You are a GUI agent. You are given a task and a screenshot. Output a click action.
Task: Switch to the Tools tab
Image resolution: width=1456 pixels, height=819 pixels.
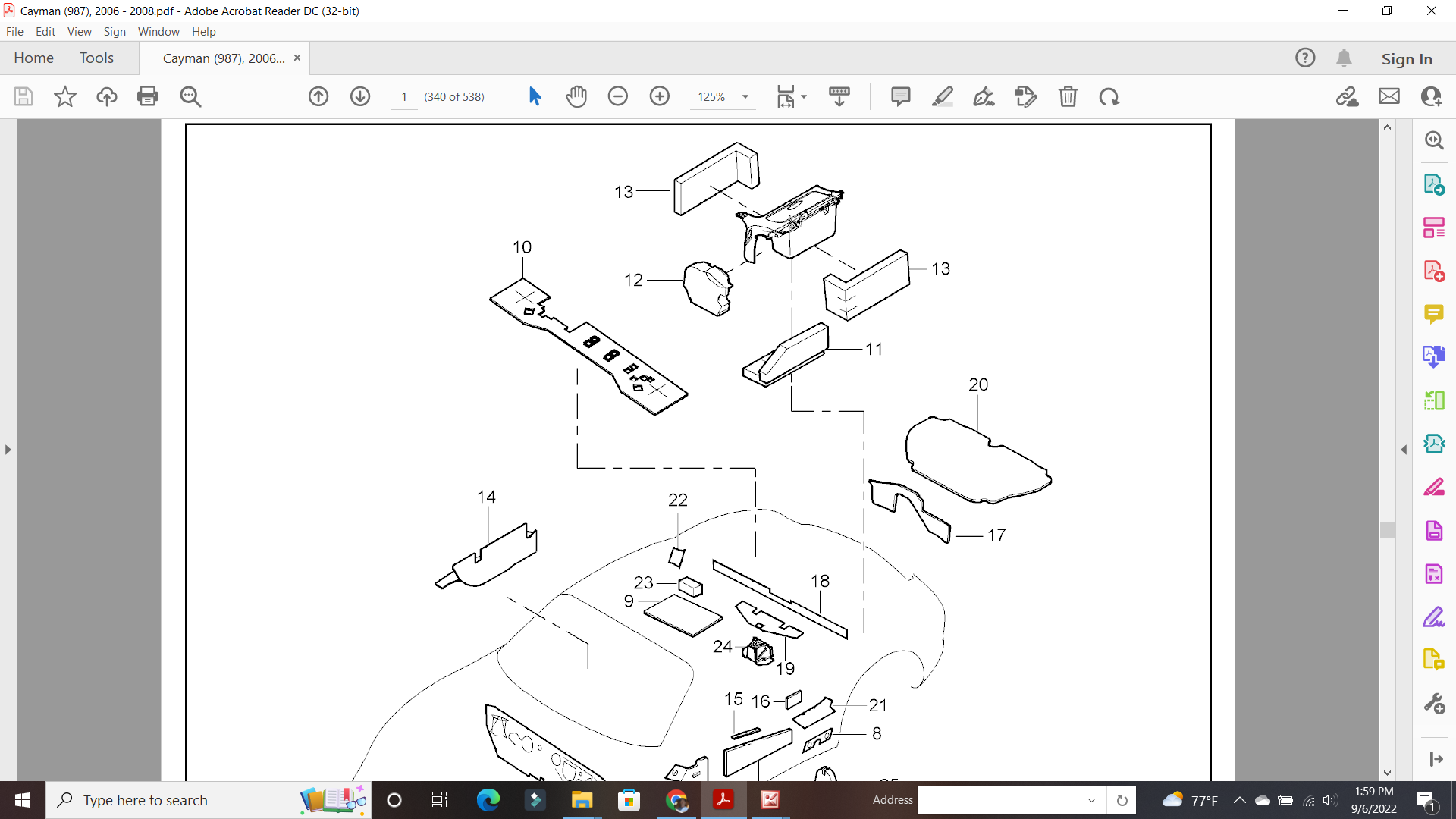(96, 58)
